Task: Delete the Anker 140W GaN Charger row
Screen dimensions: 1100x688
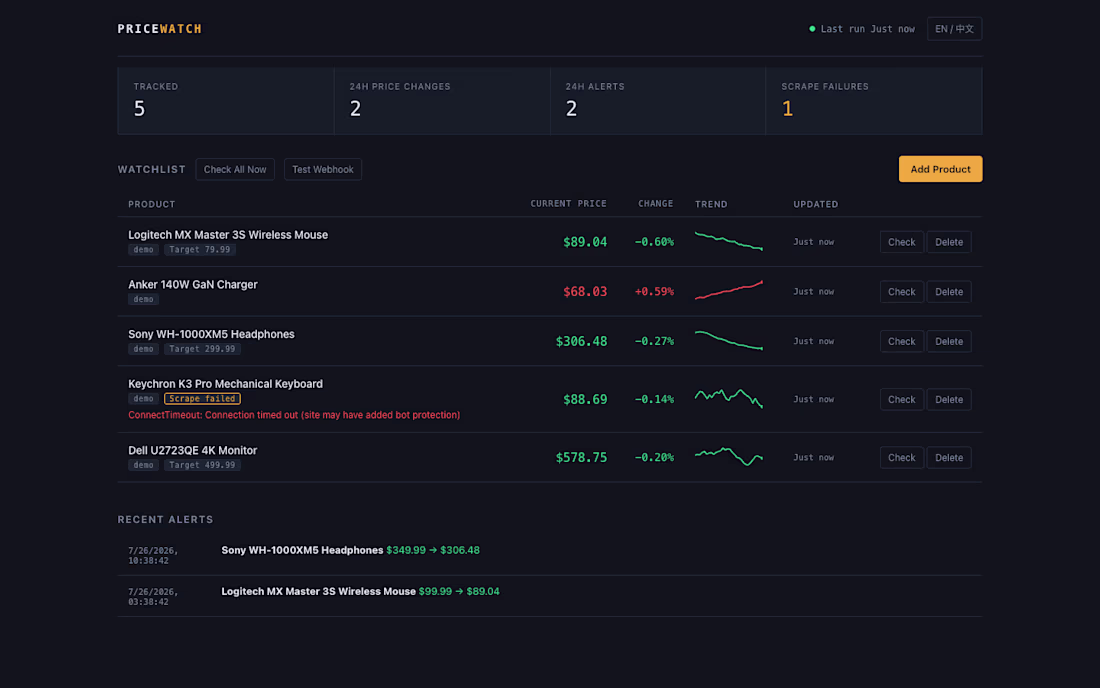Action: tap(948, 292)
